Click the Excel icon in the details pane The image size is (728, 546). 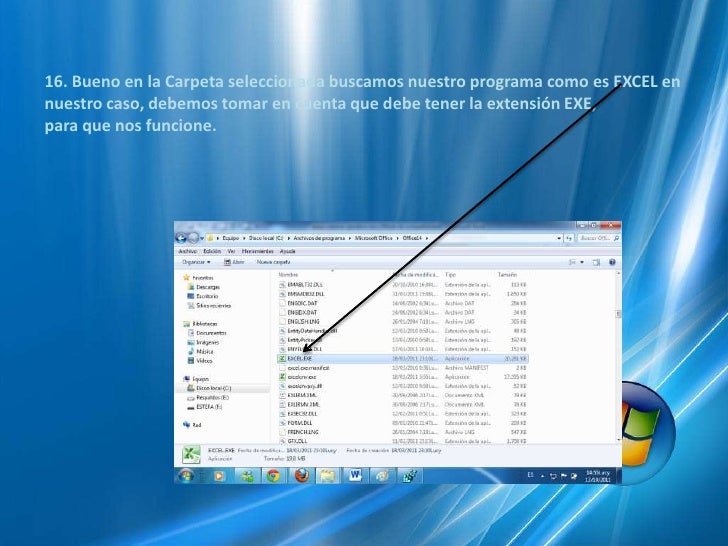(x=191, y=455)
